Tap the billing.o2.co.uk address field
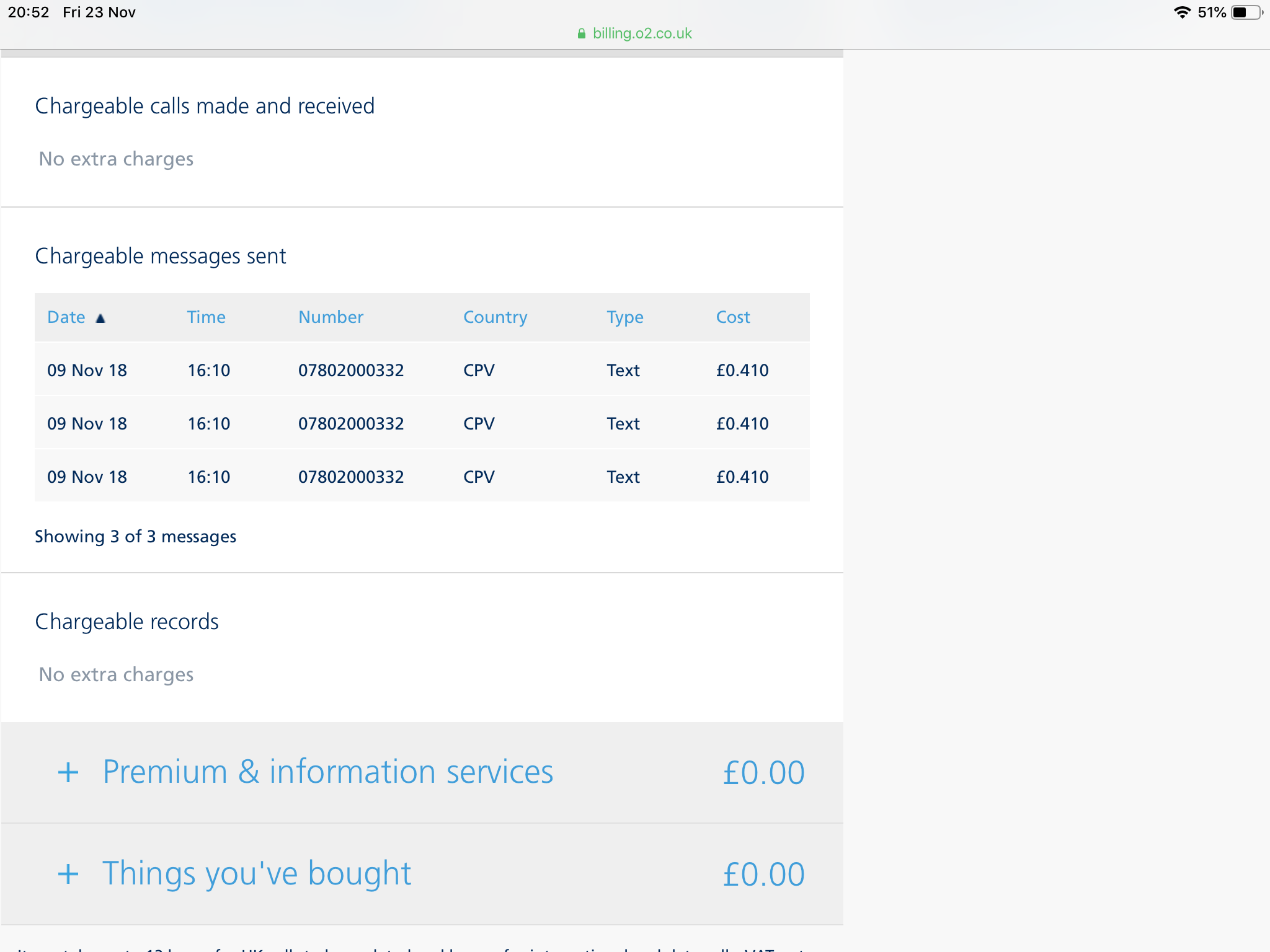 coord(642,33)
